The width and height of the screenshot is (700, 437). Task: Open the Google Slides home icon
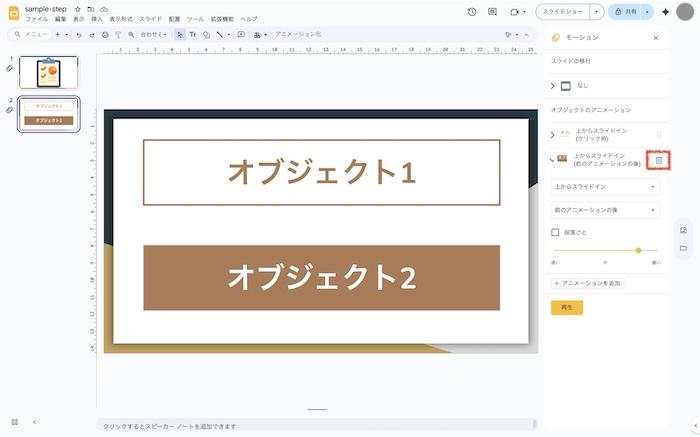[x=14, y=13]
